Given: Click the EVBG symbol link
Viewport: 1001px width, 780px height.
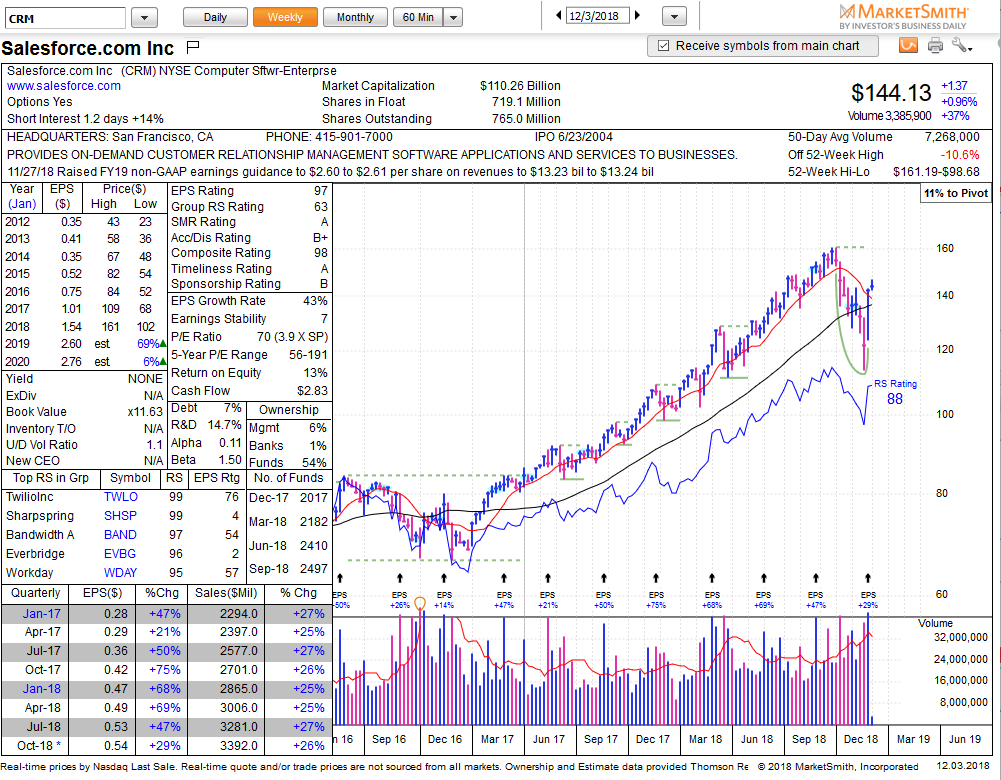Looking at the screenshot, I should click(x=120, y=554).
